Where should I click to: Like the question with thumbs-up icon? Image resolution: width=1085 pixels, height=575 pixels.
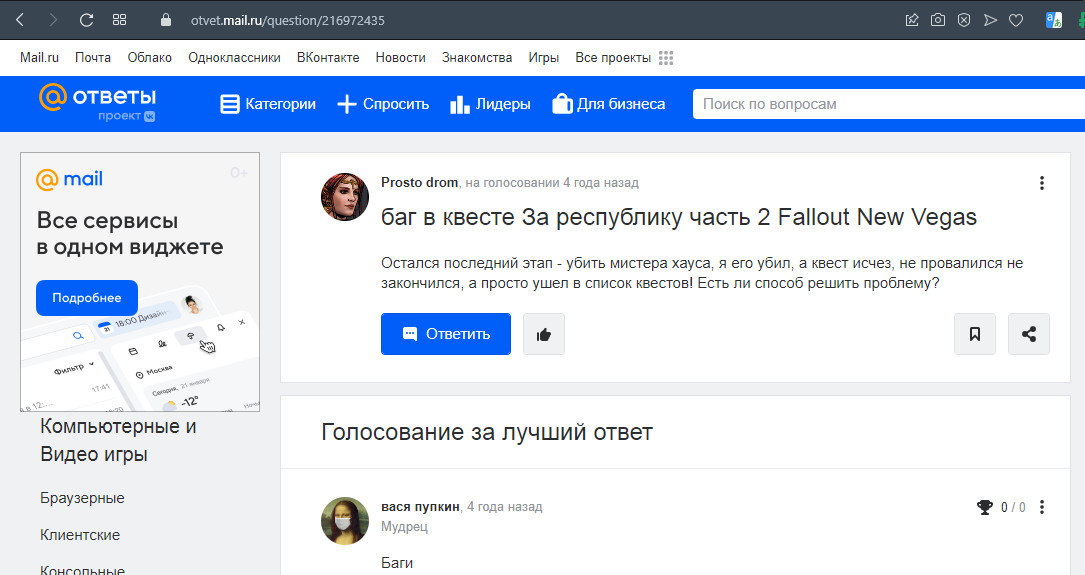pos(544,334)
